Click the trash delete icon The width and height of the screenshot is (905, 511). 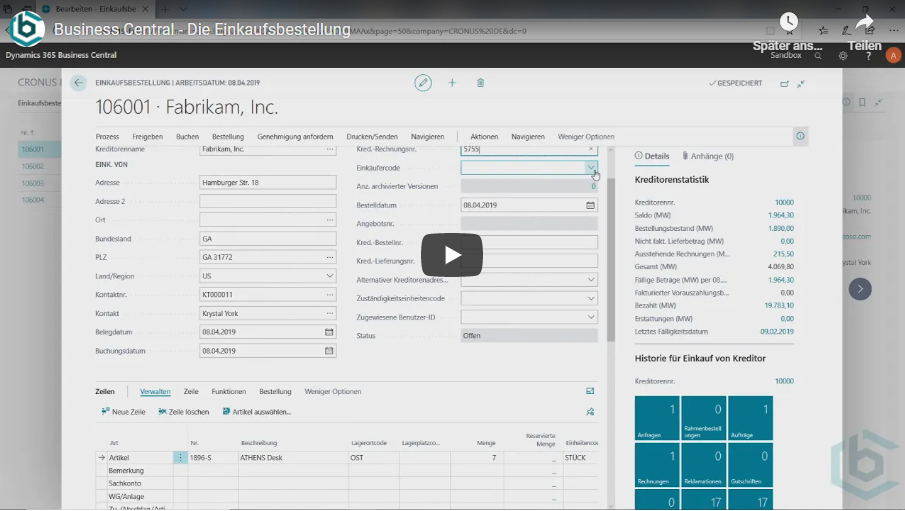pyautogui.click(x=480, y=83)
